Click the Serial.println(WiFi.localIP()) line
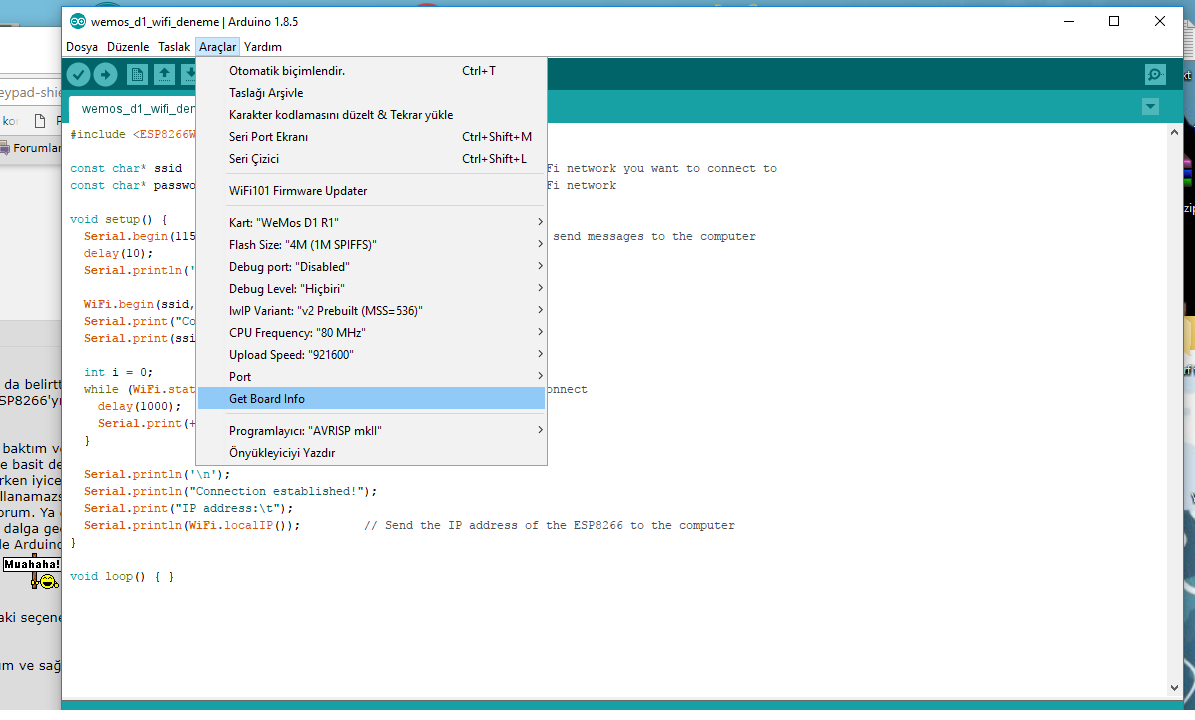This screenshot has height=720, width=1195. (191, 526)
